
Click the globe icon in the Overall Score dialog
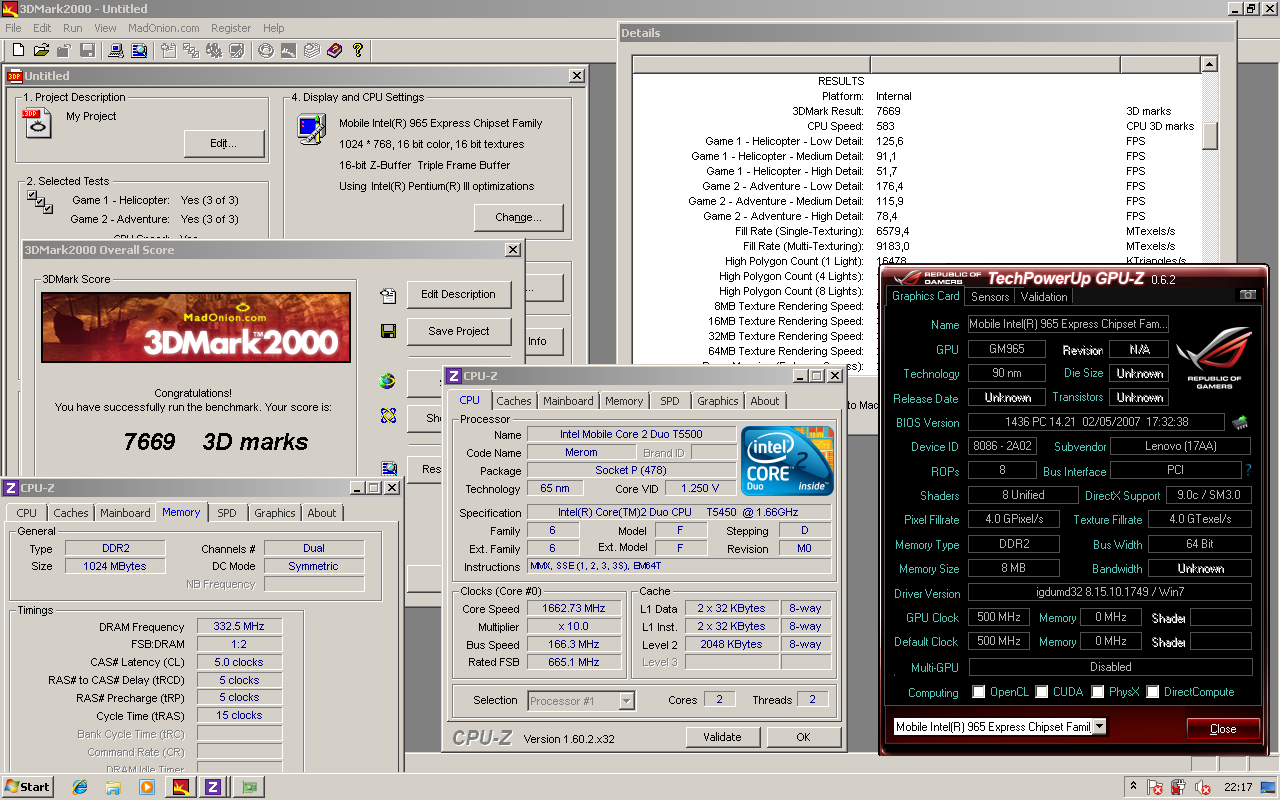click(388, 380)
